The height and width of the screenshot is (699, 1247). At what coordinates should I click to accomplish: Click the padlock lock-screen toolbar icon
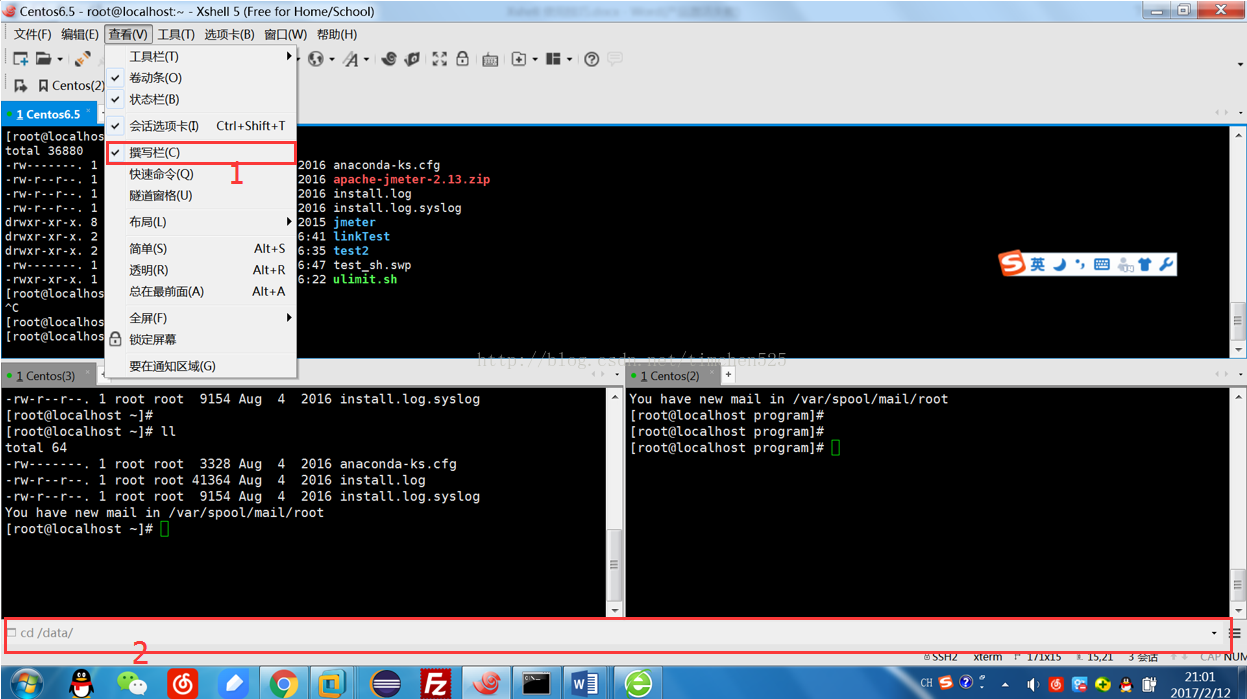click(463, 59)
